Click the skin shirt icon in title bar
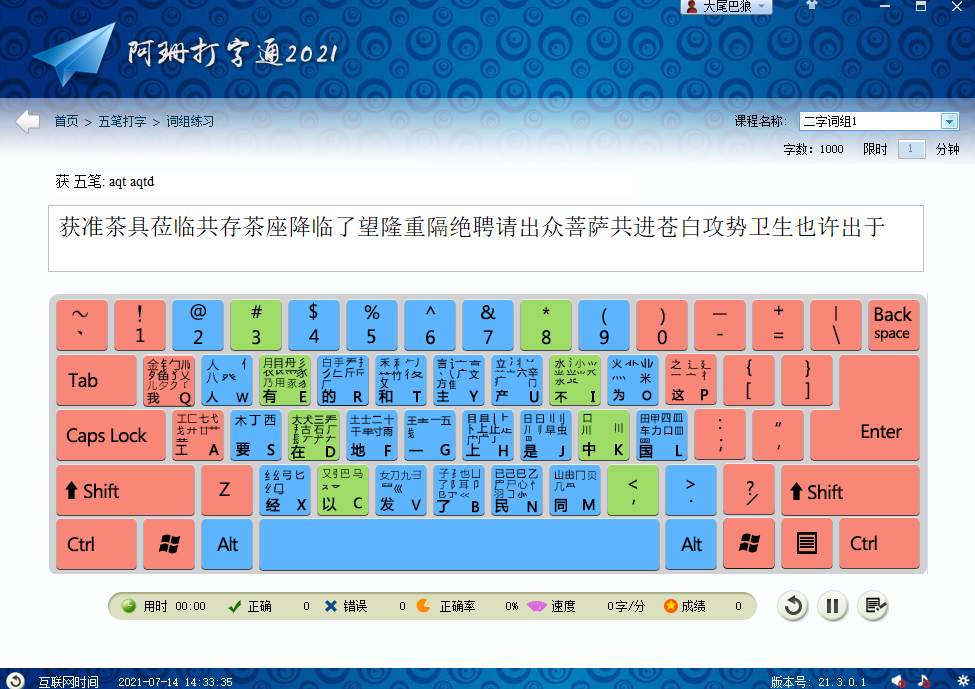Viewport: 975px width, 689px height. pyautogui.click(x=811, y=6)
